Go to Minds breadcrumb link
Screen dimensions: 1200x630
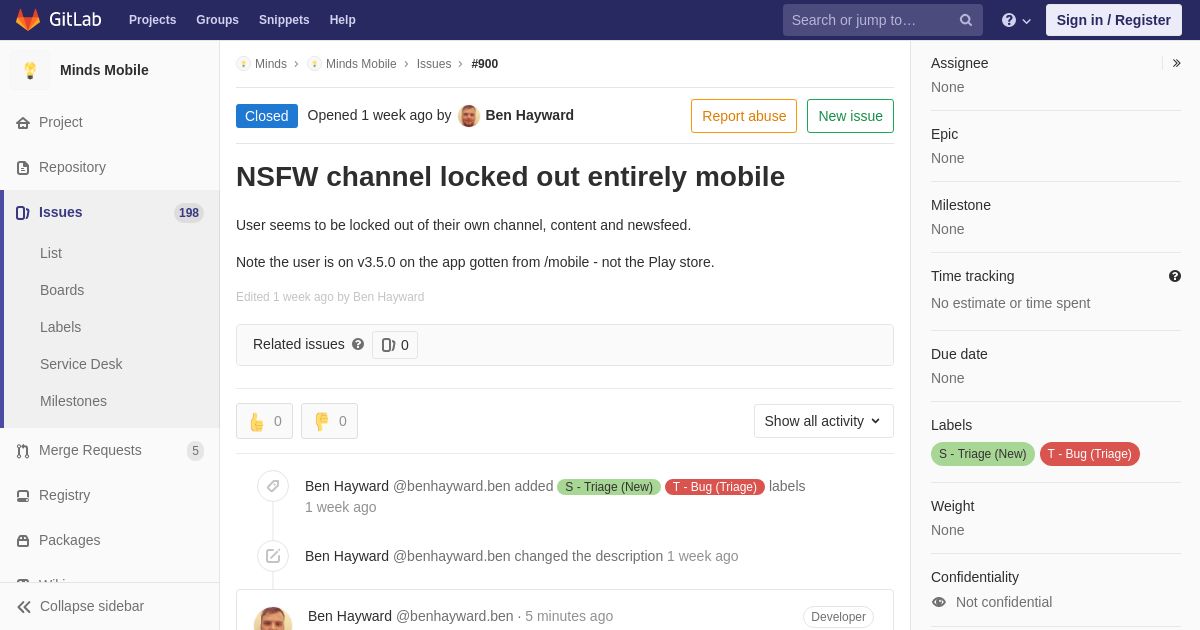[271, 64]
